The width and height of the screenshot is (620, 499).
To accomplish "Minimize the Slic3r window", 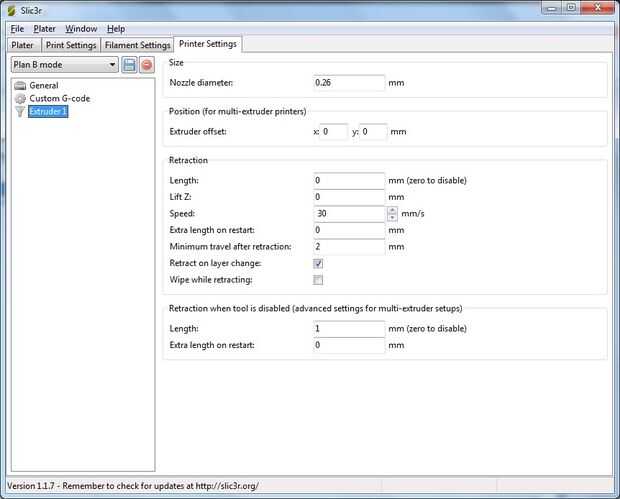I will pos(552,8).
